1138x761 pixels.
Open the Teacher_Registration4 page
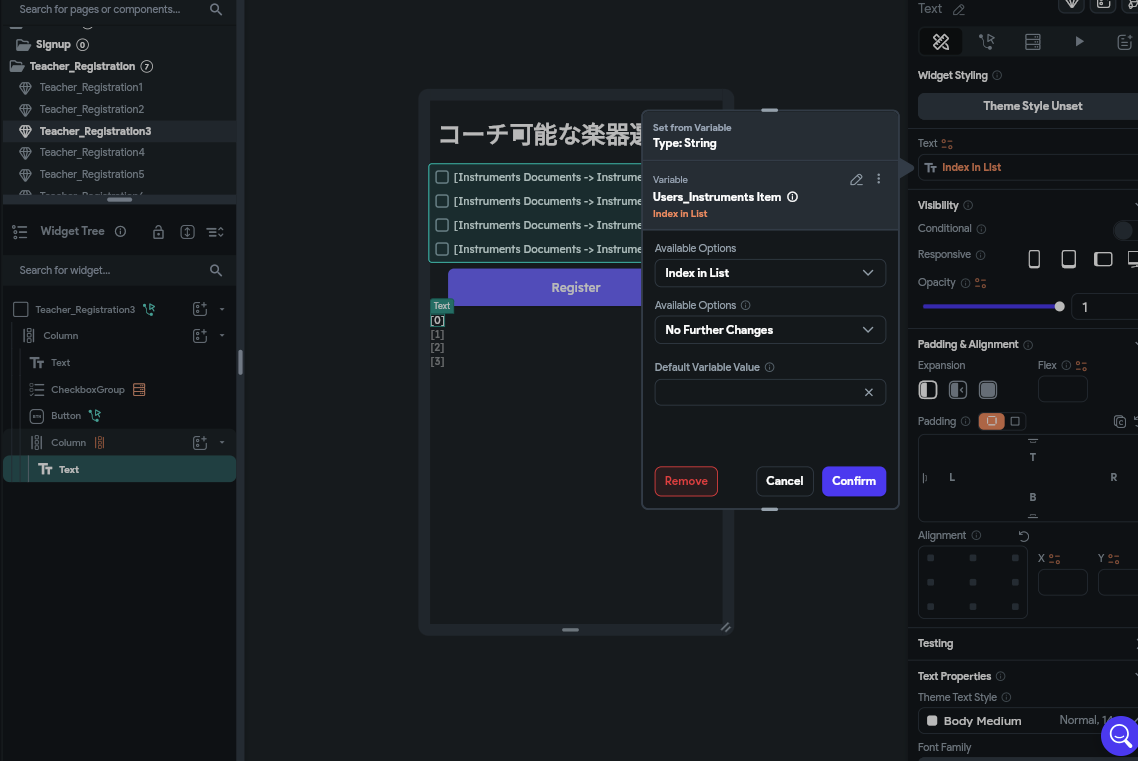pyautogui.click(x=91, y=152)
